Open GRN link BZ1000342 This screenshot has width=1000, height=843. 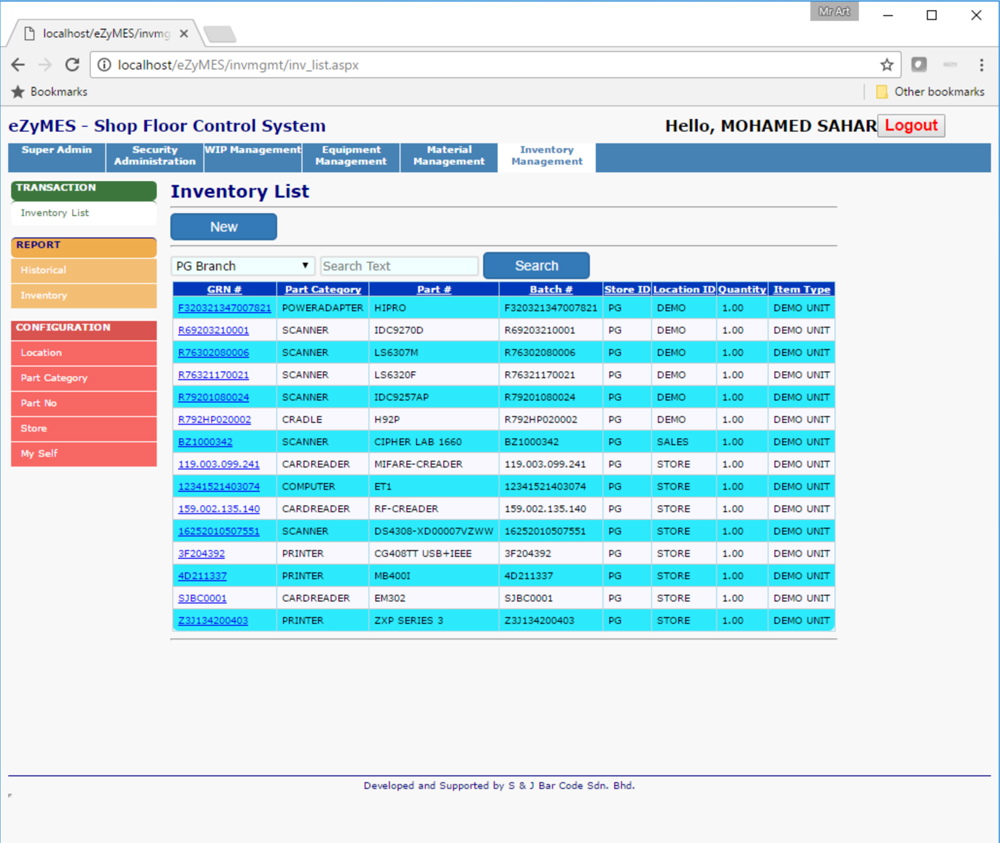205,442
